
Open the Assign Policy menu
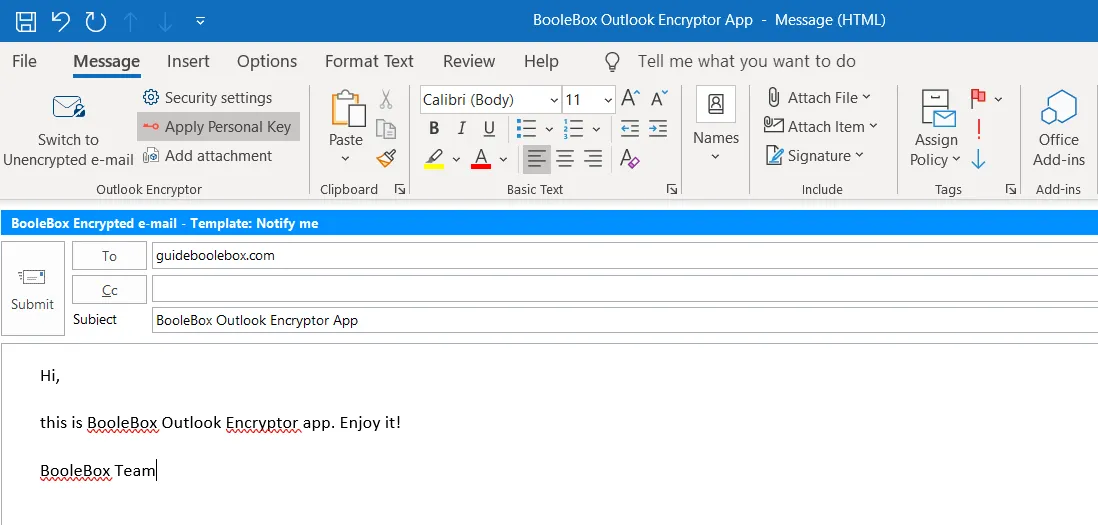point(936,129)
